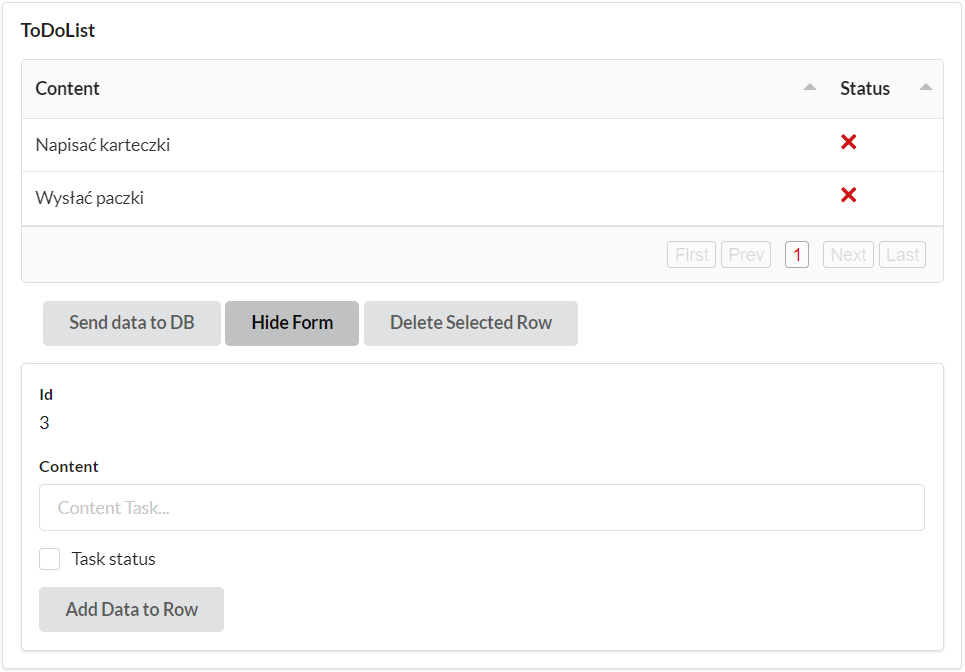Click red X status for Napisać karteczki
965x672 pixels.
click(x=848, y=143)
